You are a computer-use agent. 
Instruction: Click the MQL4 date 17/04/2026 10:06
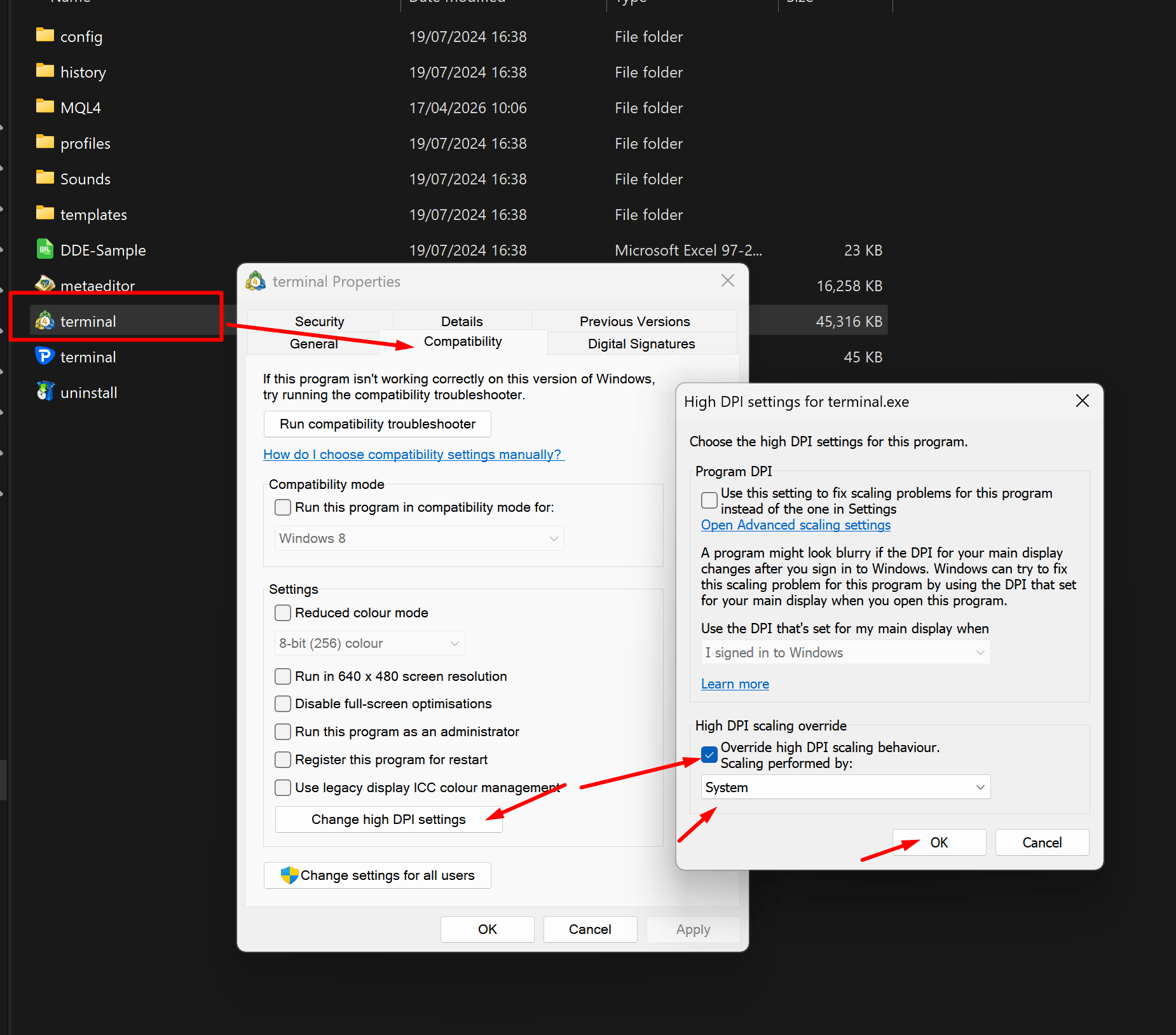(x=468, y=108)
